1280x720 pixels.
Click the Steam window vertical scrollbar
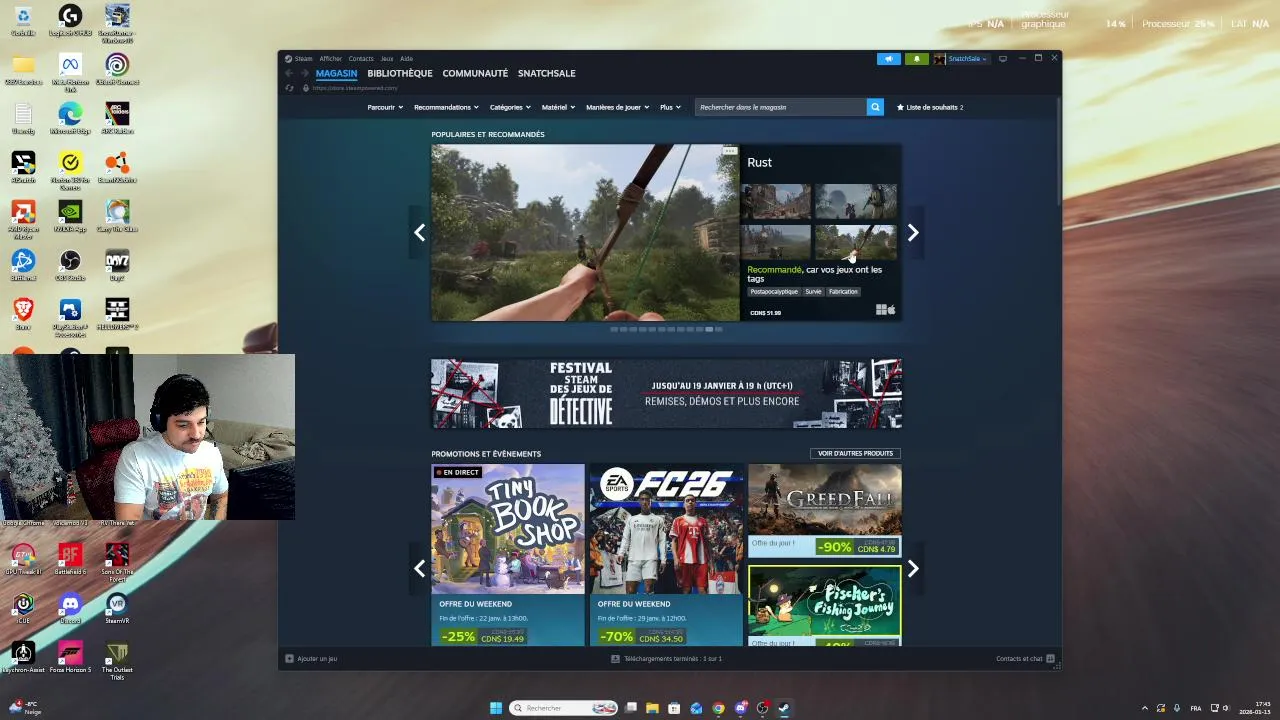[x=1058, y=150]
